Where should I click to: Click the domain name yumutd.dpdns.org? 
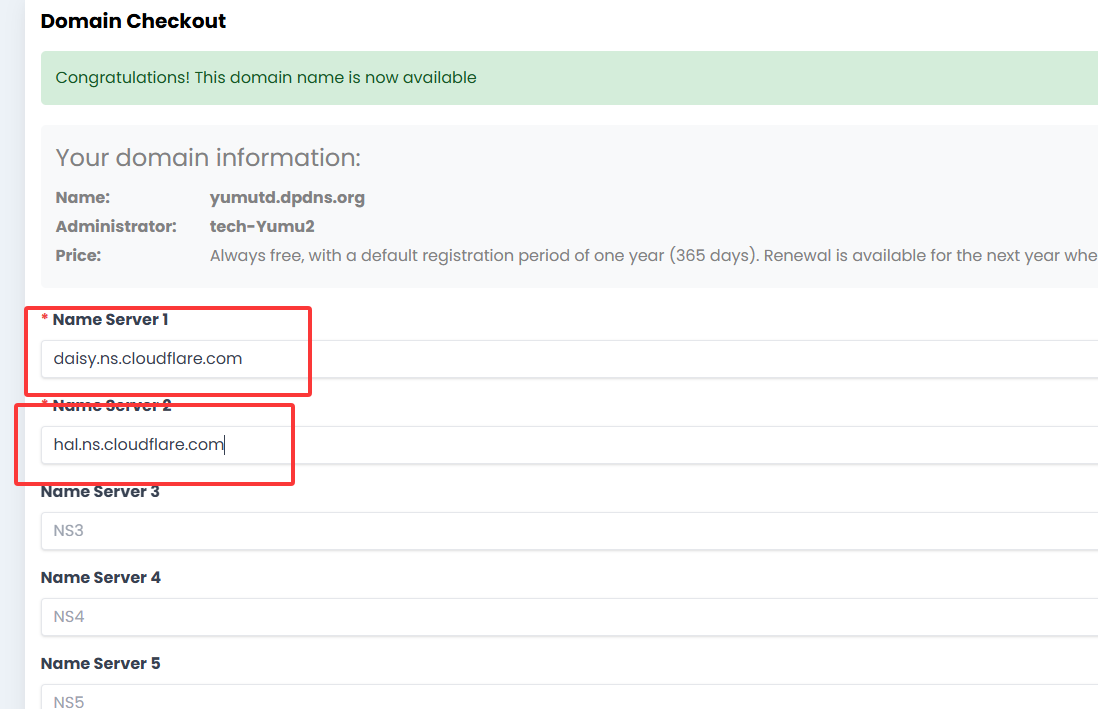[x=287, y=198]
